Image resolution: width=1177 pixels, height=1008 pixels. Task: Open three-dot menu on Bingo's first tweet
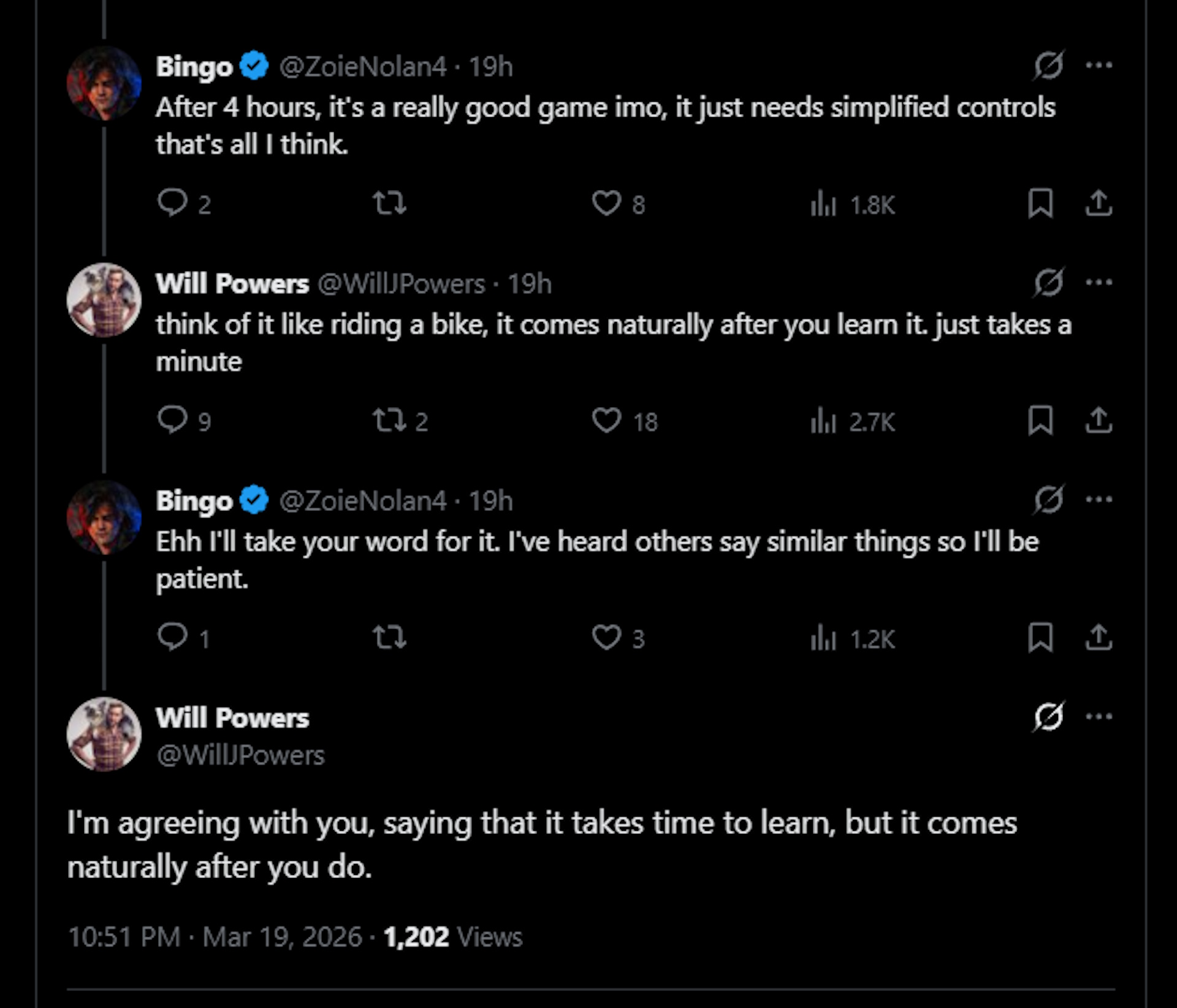(1099, 65)
